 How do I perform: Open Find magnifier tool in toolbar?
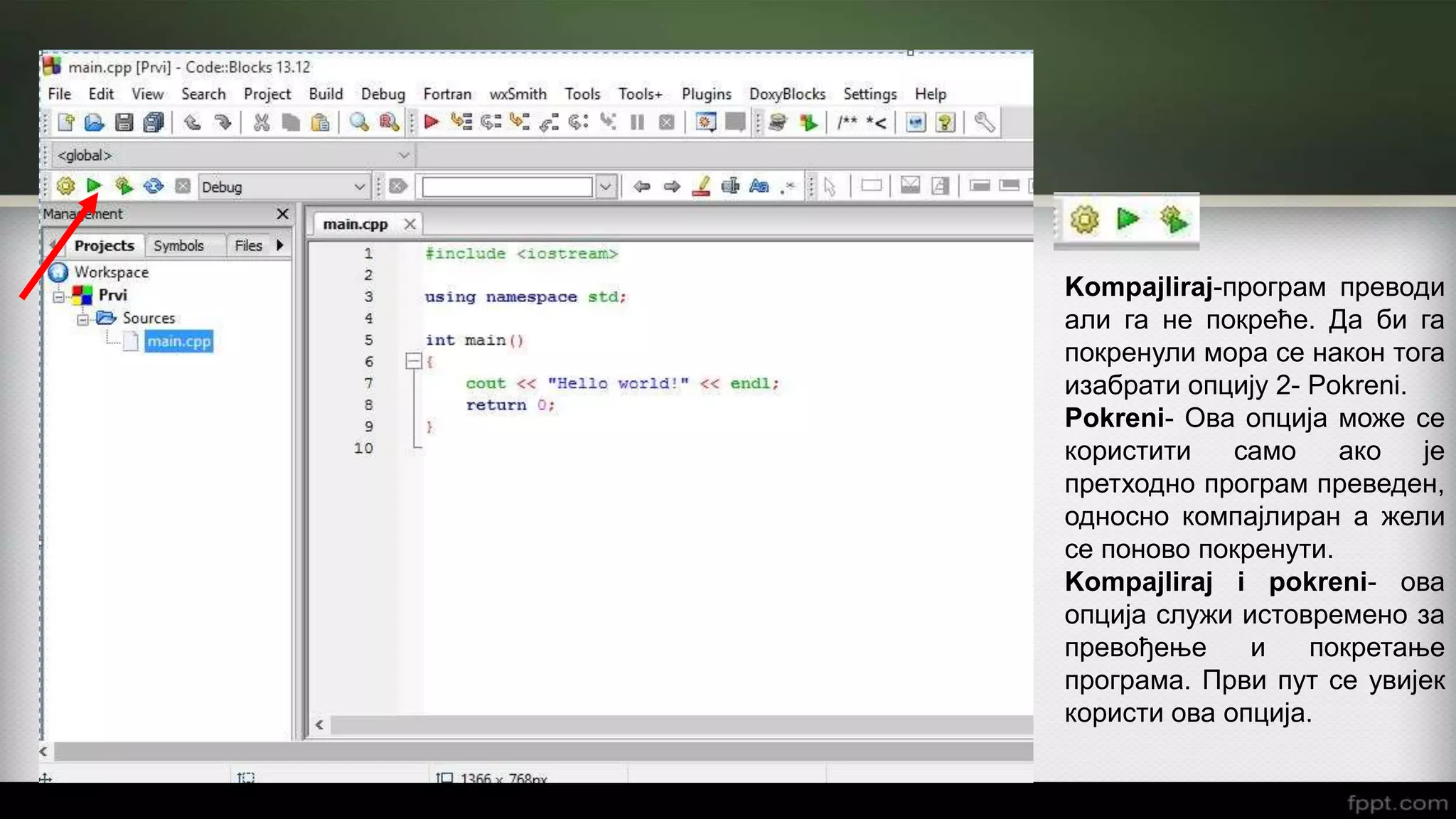359,122
